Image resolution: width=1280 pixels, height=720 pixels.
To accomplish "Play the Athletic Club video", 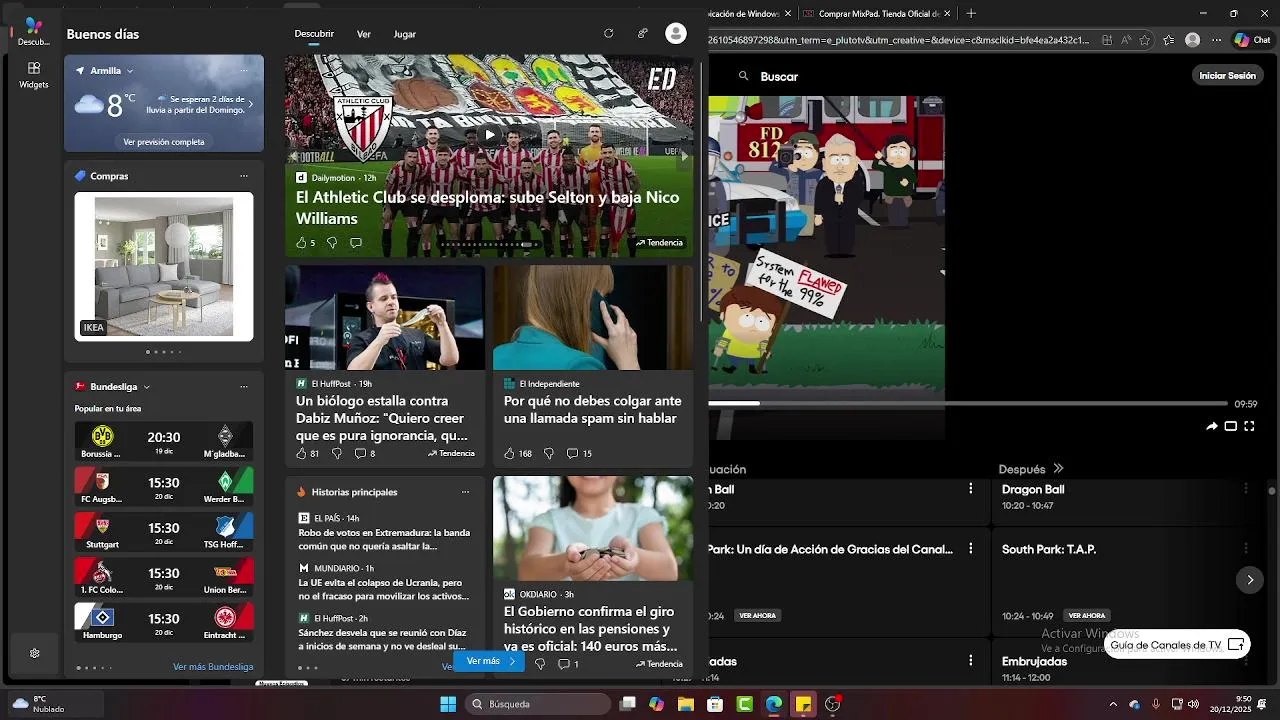I will tap(489, 134).
